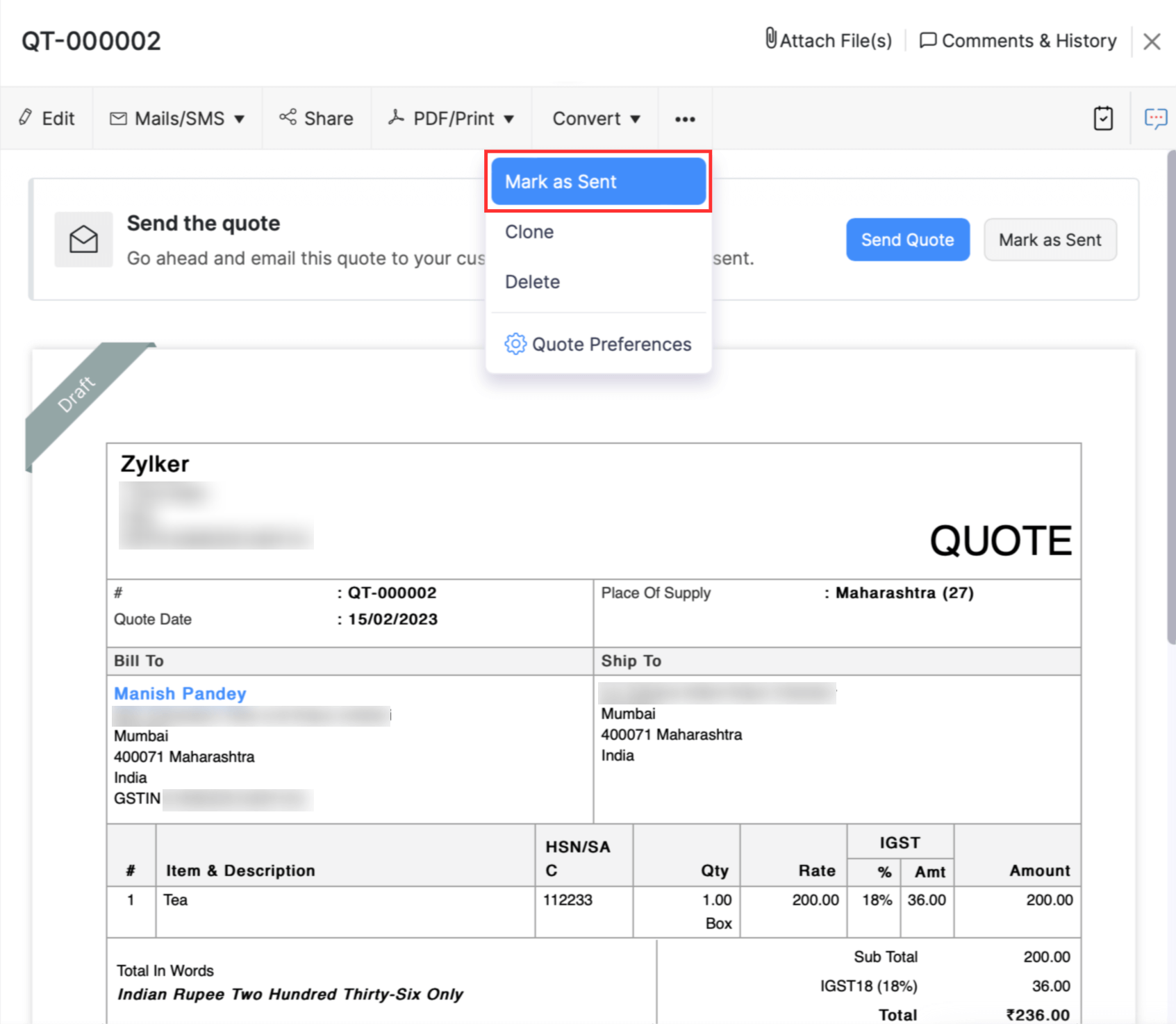Open the Manish Pandey customer link
This screenshot has height=1024, width=1176.
click(x=180, y=693)
